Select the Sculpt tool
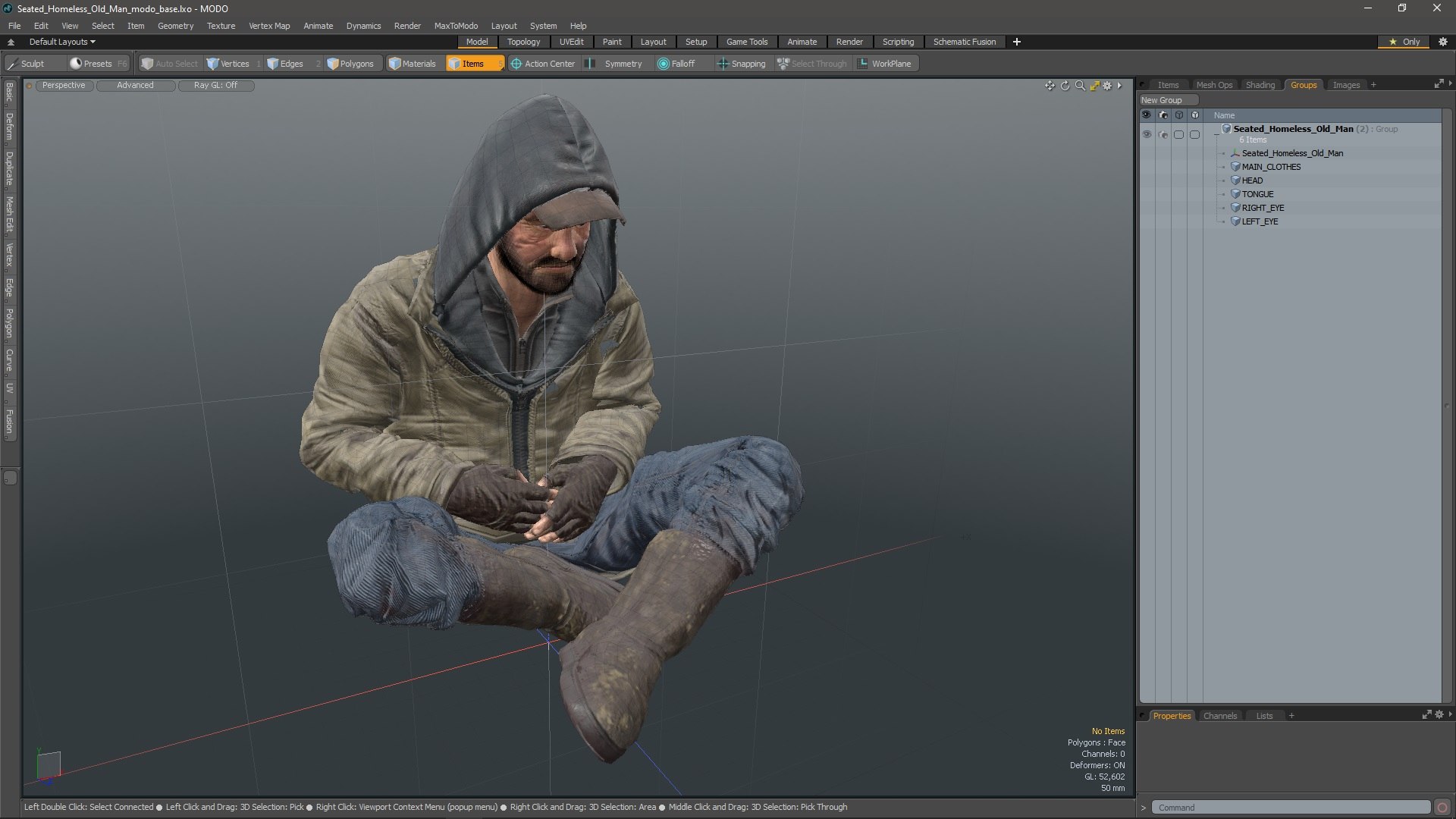Viewport: 1456px width, 819px height. pos(27,64)
